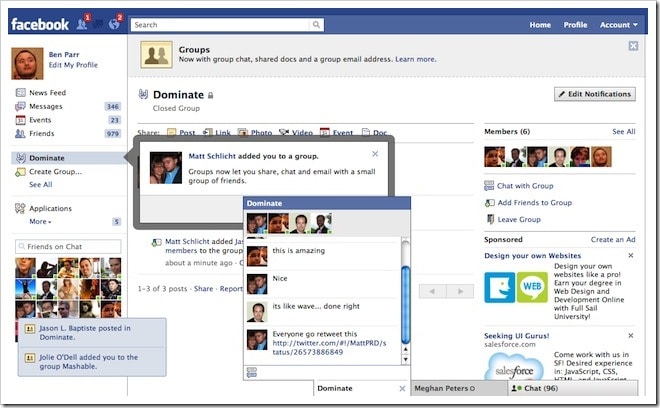Viewport: 660px width, 408px height.
Task: Open Jolie O'Dell added you notification
Action: point(92,362)
